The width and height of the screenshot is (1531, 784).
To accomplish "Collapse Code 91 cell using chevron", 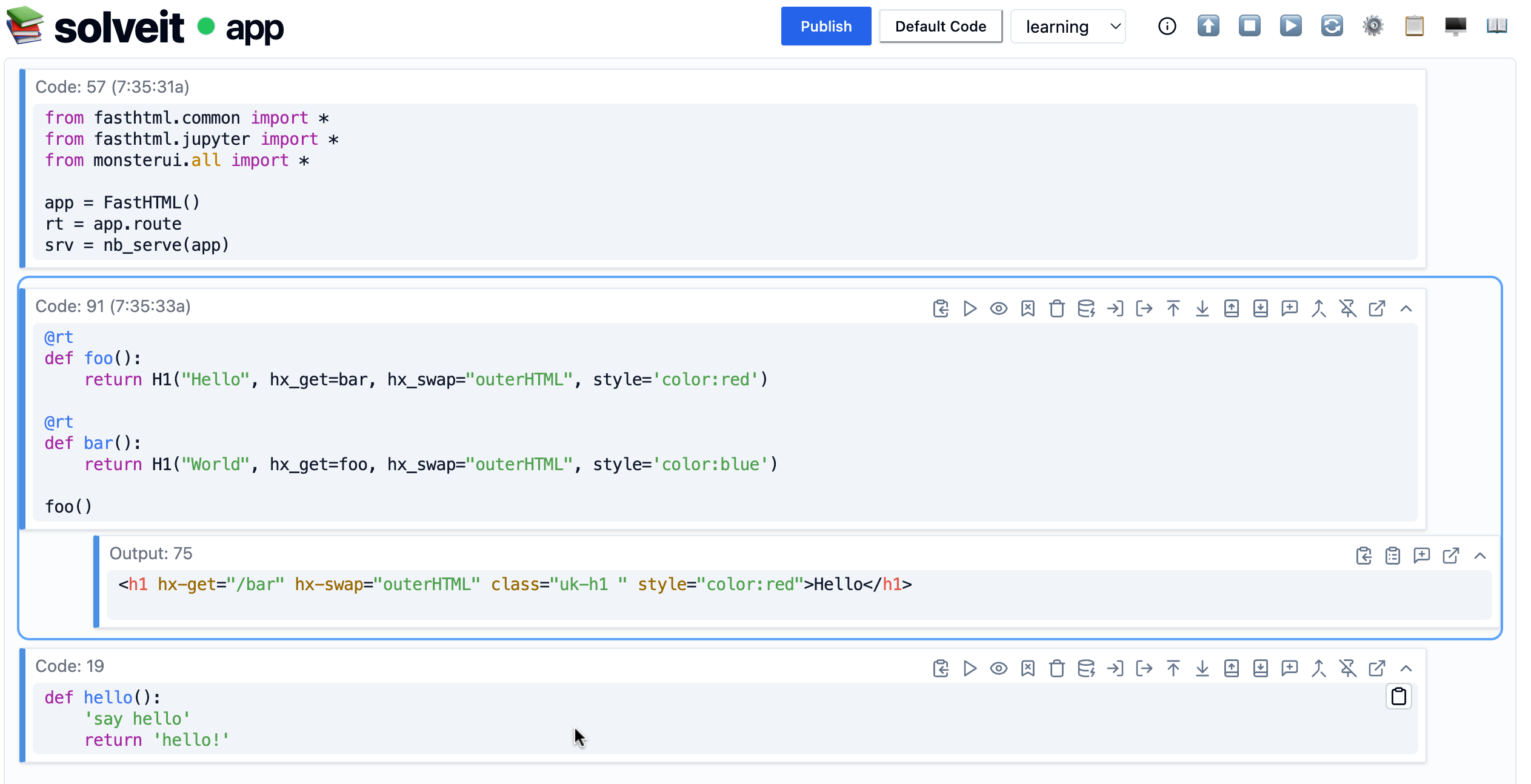I will point(1406,308).
